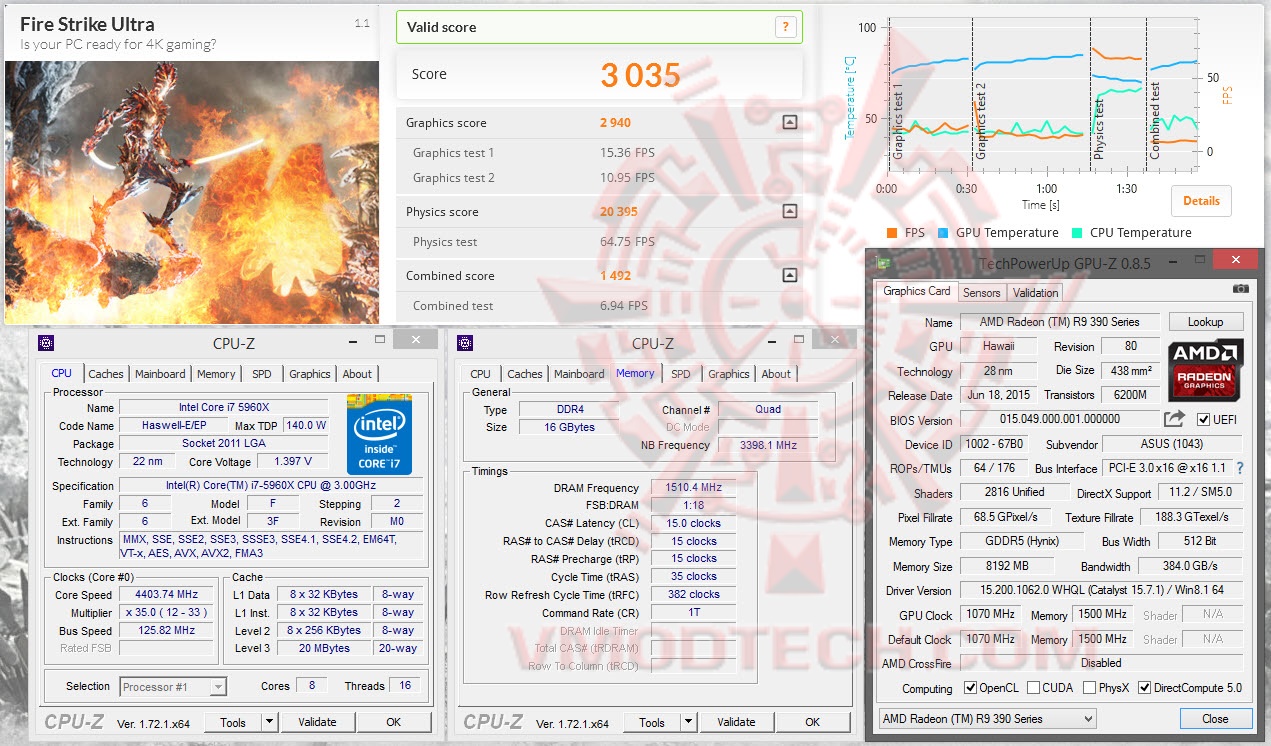Open the SPD tab in left CPU-Z window
The image size is (1271, 746).
tap(262, 374)
